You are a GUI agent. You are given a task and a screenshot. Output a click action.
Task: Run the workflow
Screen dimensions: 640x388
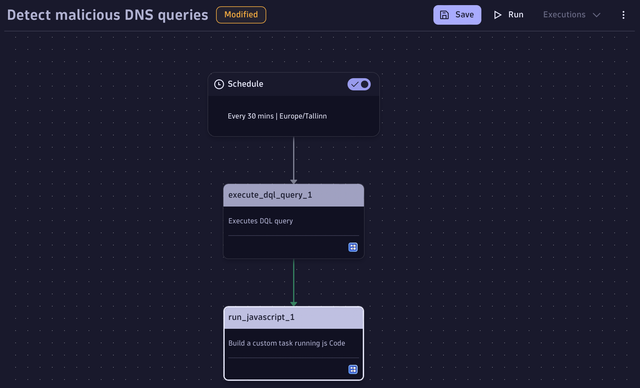(x=509, y=15)
